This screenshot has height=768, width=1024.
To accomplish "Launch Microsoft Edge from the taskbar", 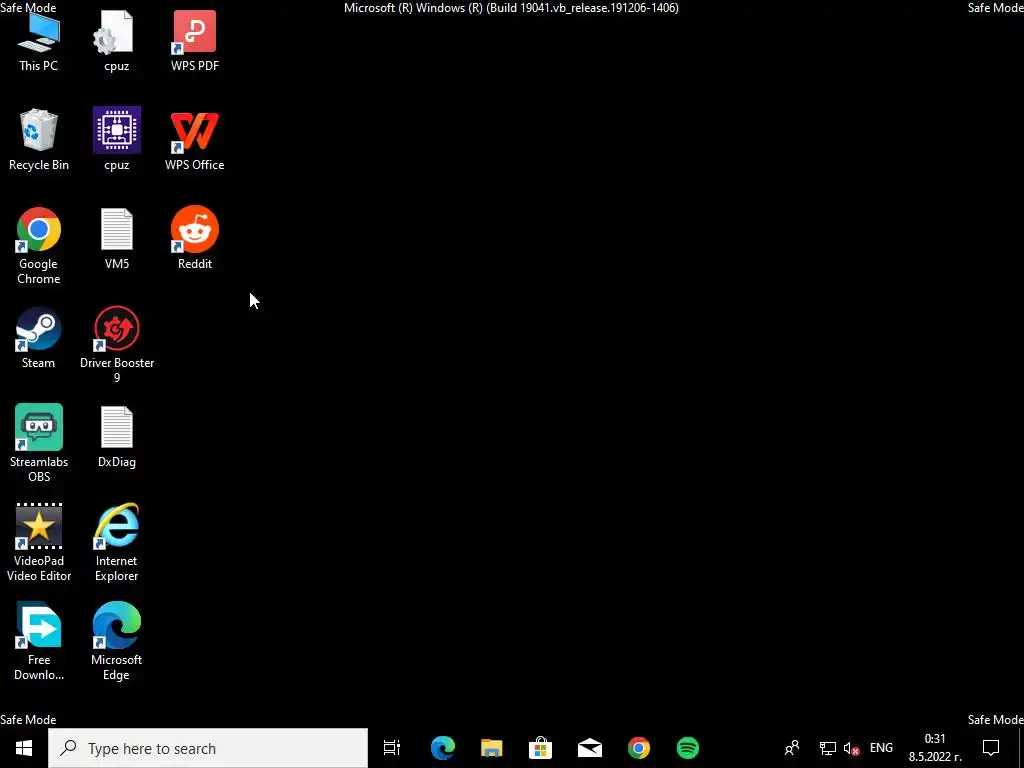I will point(442,748).
